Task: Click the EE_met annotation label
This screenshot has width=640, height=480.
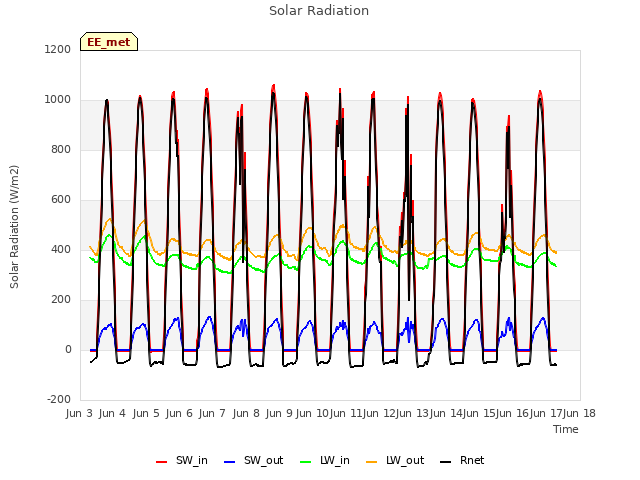Action: [109, 42]
